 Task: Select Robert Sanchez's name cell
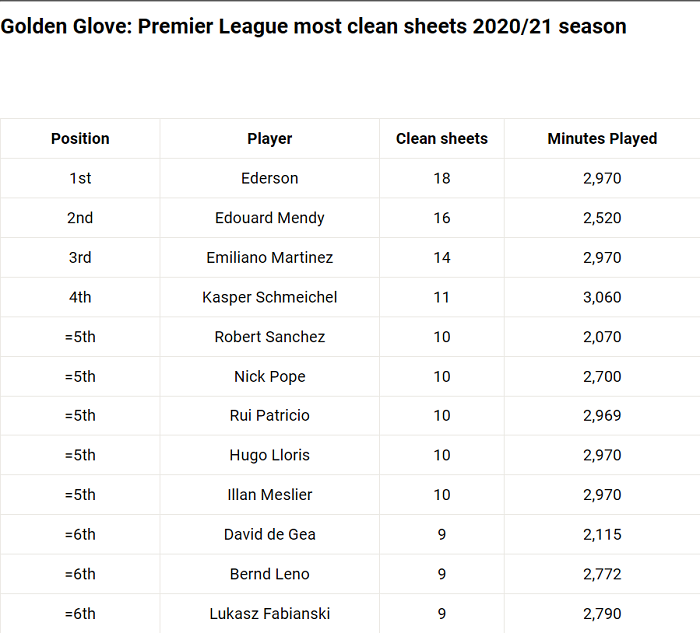coord(270,337)
